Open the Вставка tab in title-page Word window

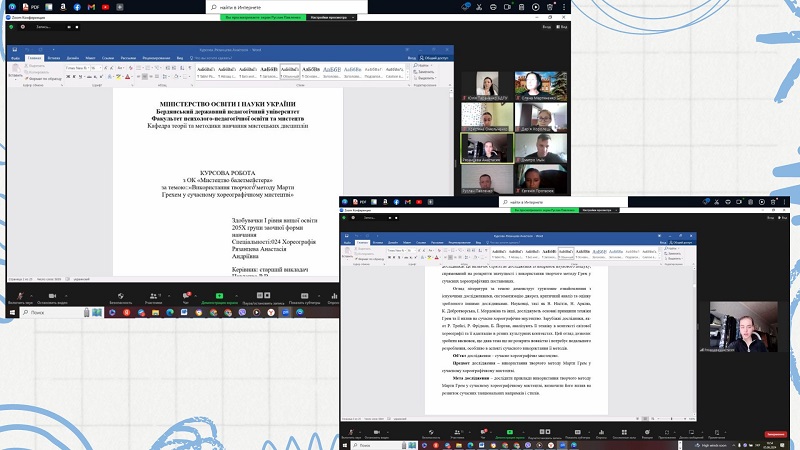pos(53,58)
